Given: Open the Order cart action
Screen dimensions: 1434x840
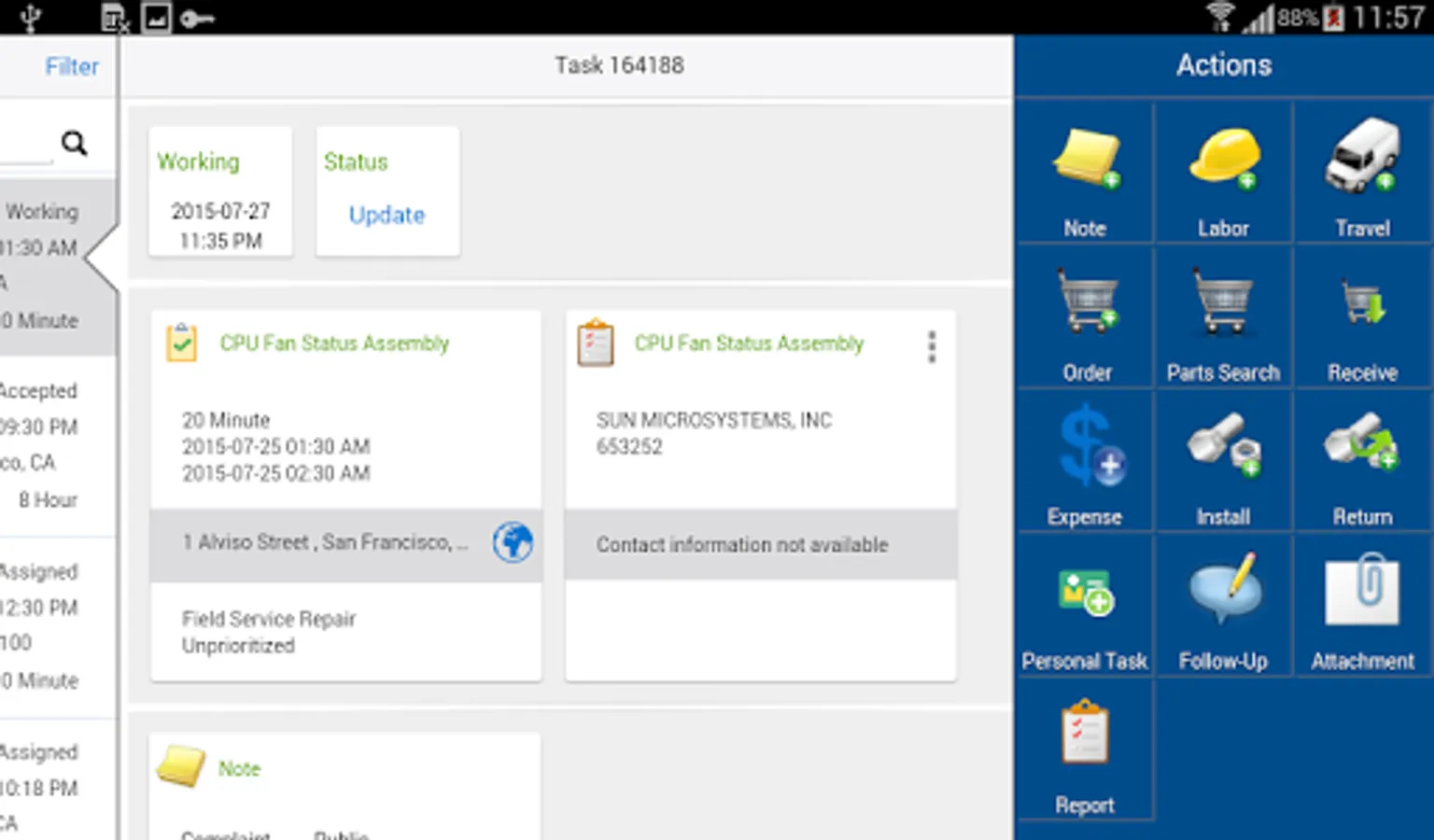Looking at the screenshot, I should (x=1085, y=318).
